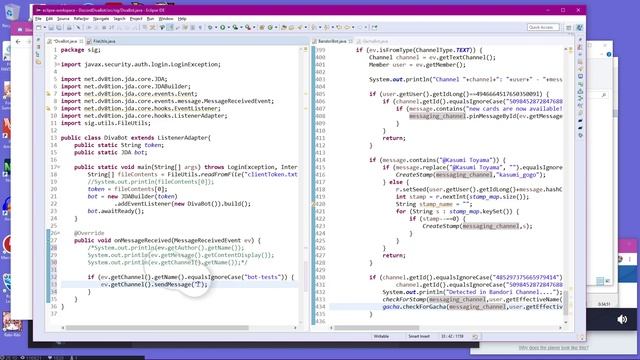This screenshot has height=360, width=640.
Task: Click the Previous Annotation arrow icon
Action: click(x=326, y=27)
